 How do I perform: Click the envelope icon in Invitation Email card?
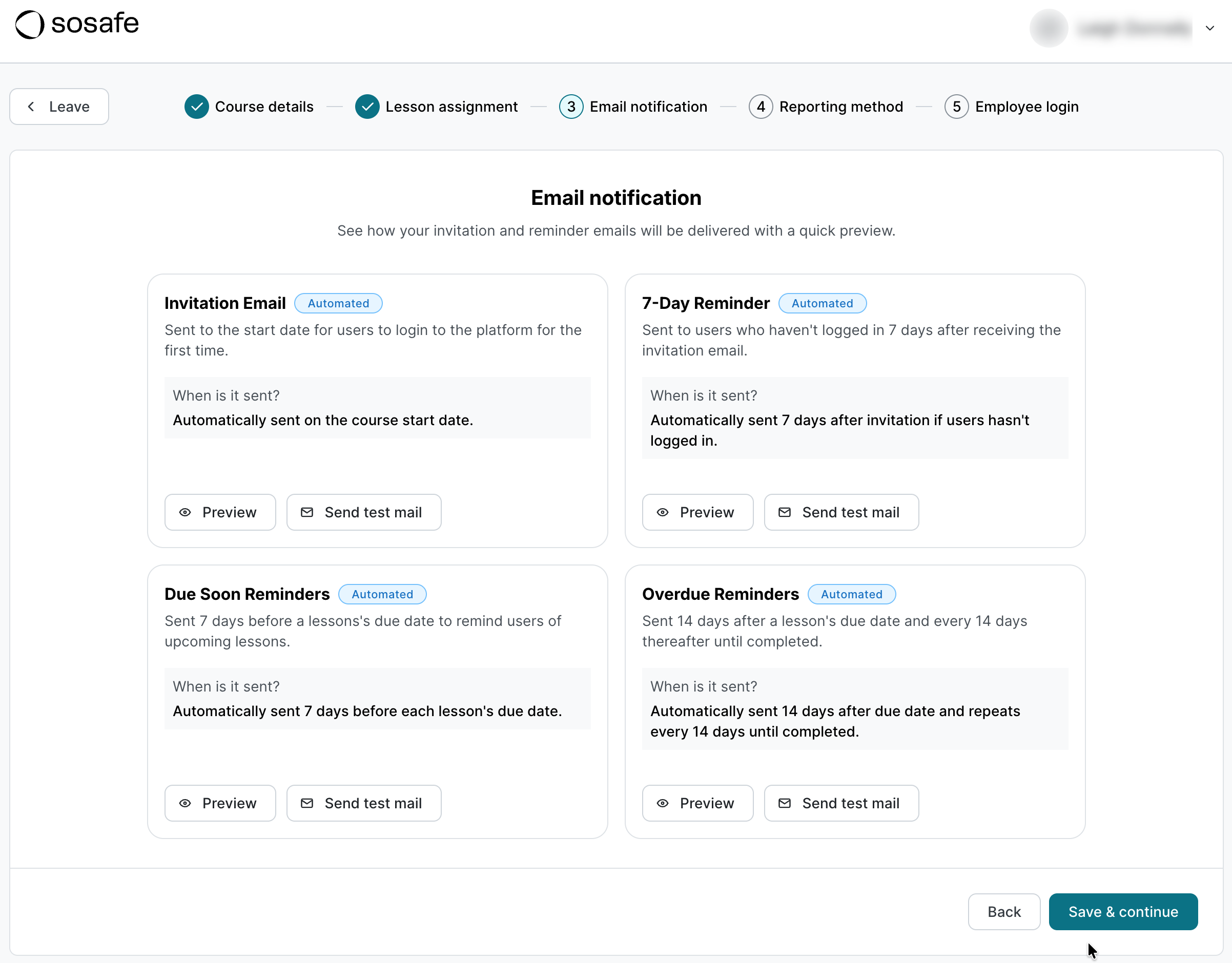pos(307,512)
